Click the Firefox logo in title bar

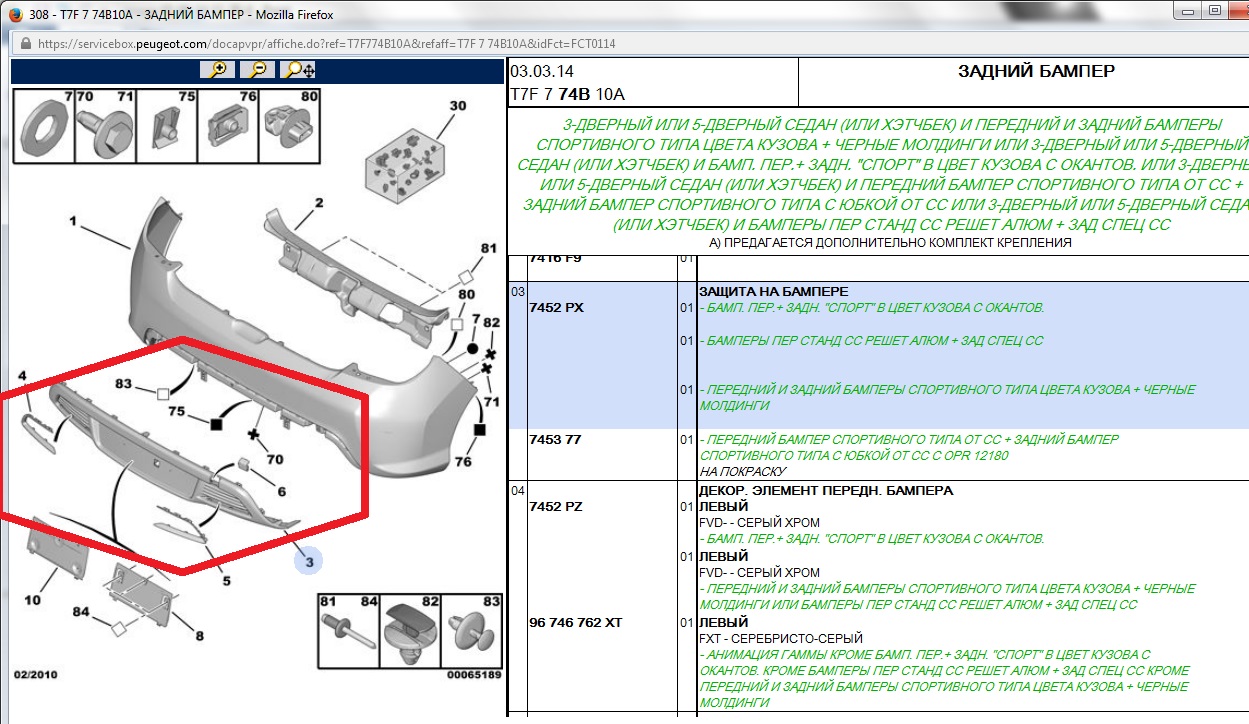pos(15,14)
